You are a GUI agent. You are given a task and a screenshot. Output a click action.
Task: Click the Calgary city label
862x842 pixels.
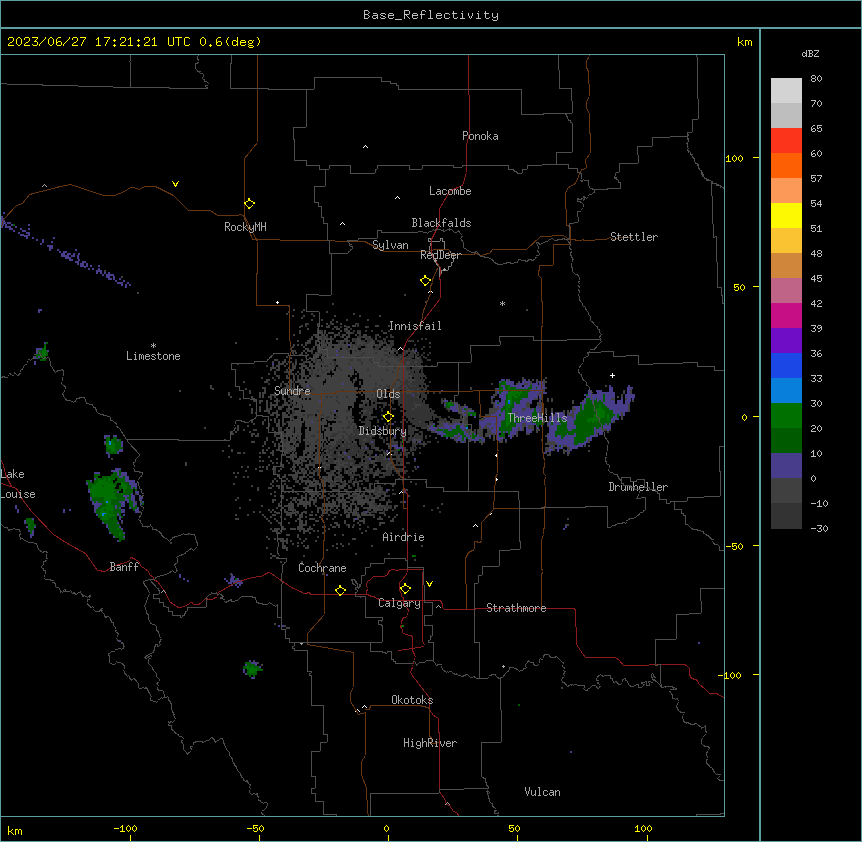coord(399,603)
